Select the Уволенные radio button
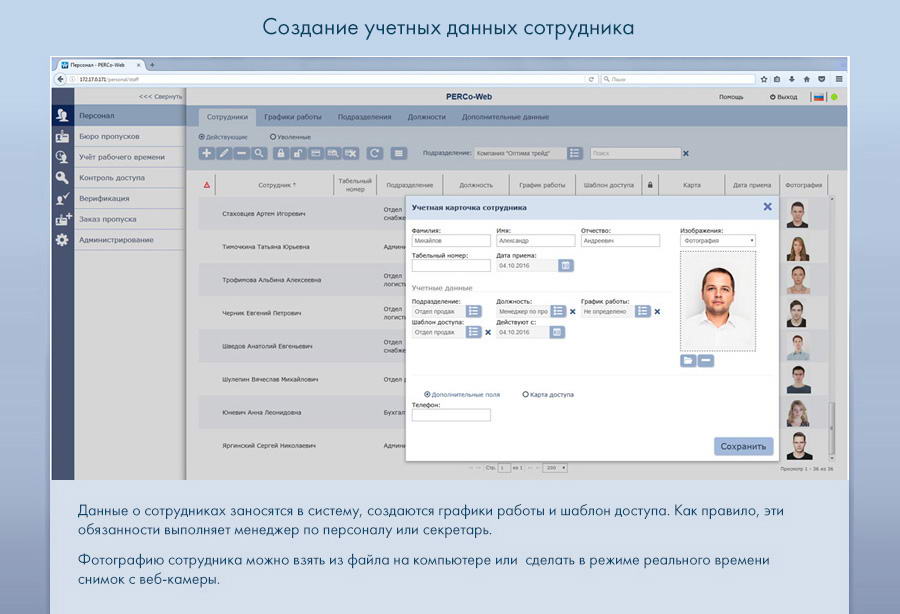Screen dimensions: 900x614 tap(273, 137)
